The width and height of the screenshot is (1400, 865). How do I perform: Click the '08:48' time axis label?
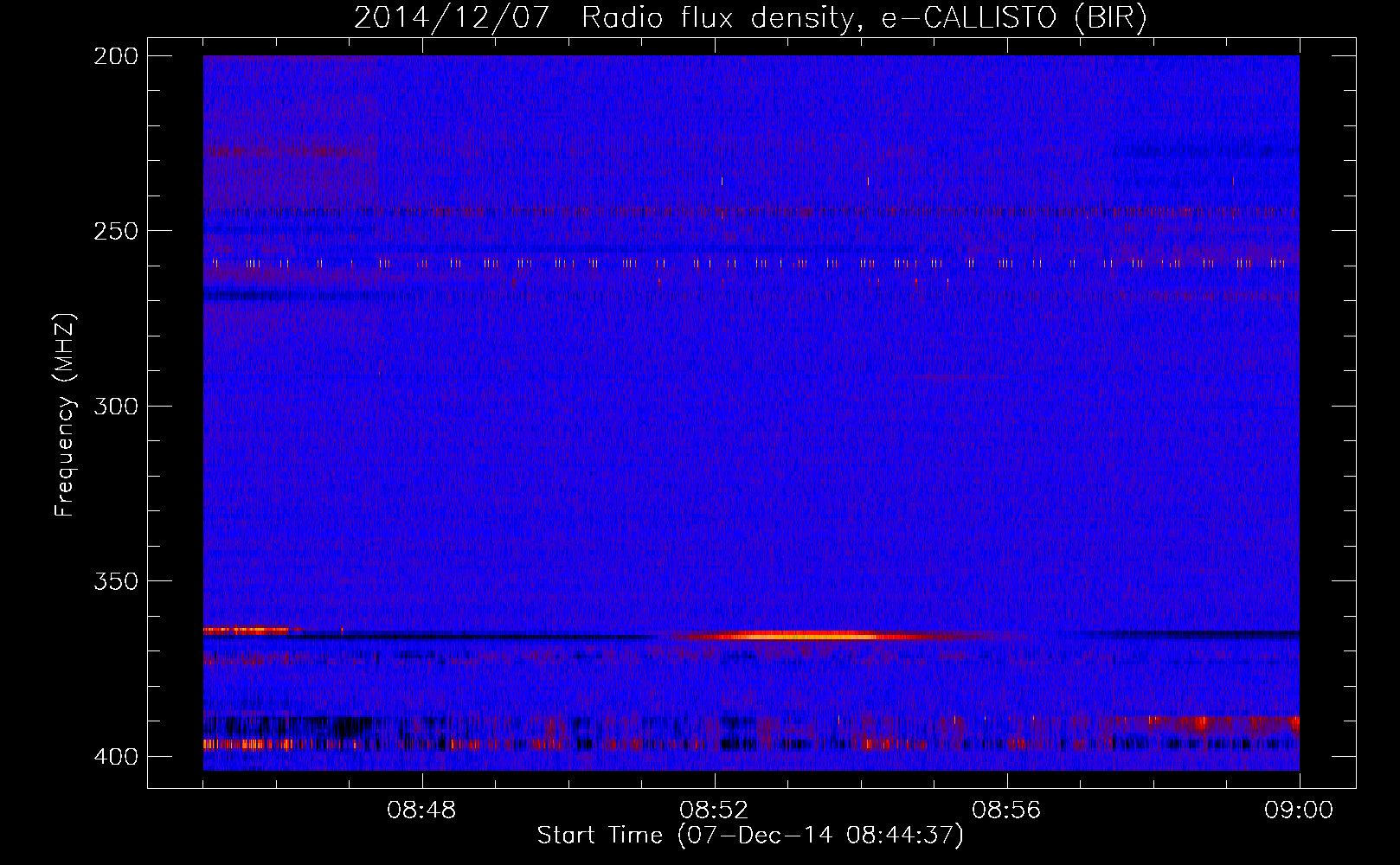[421, 811]
